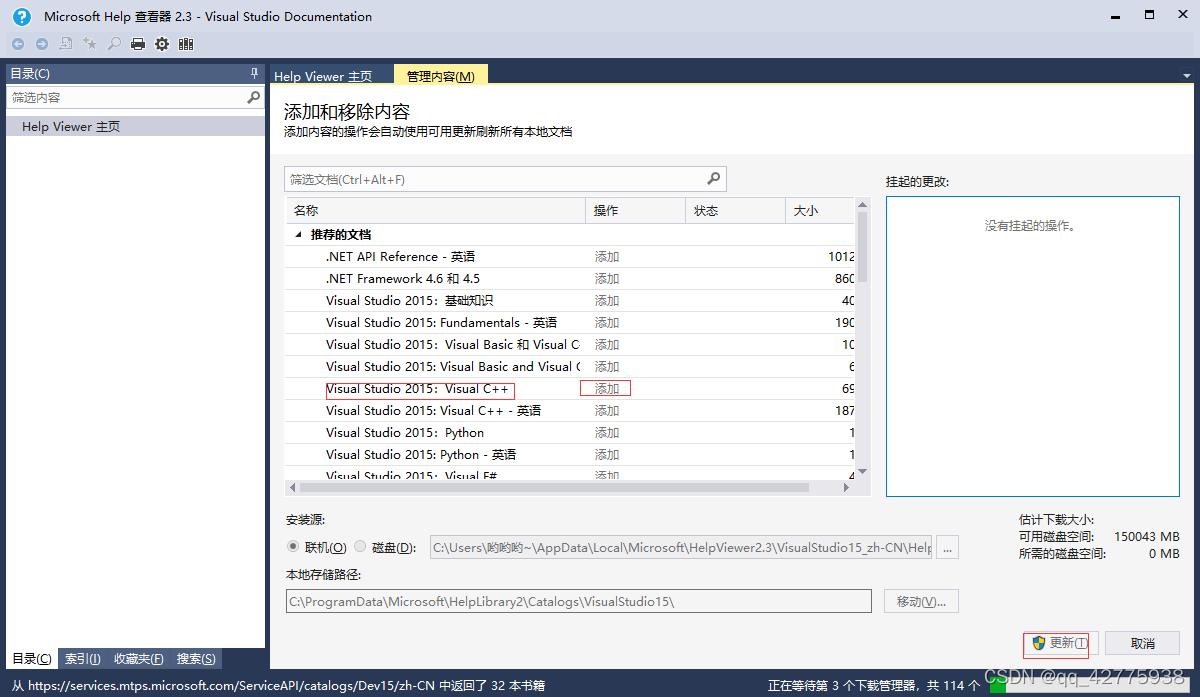Click the 操作 column header
1200x697 pixels.
click(x=635, y=210)
